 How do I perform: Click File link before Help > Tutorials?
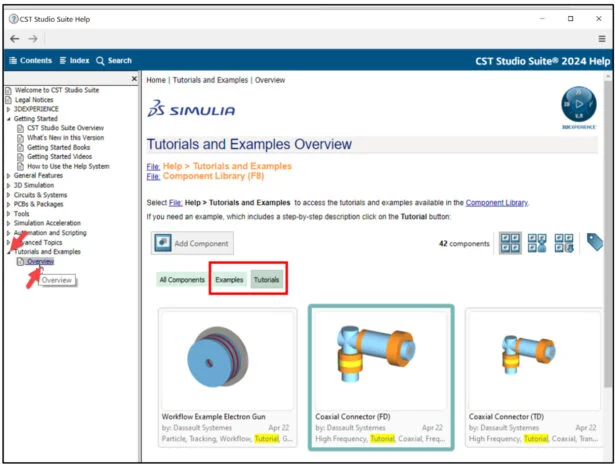click(x=153, y=167)
